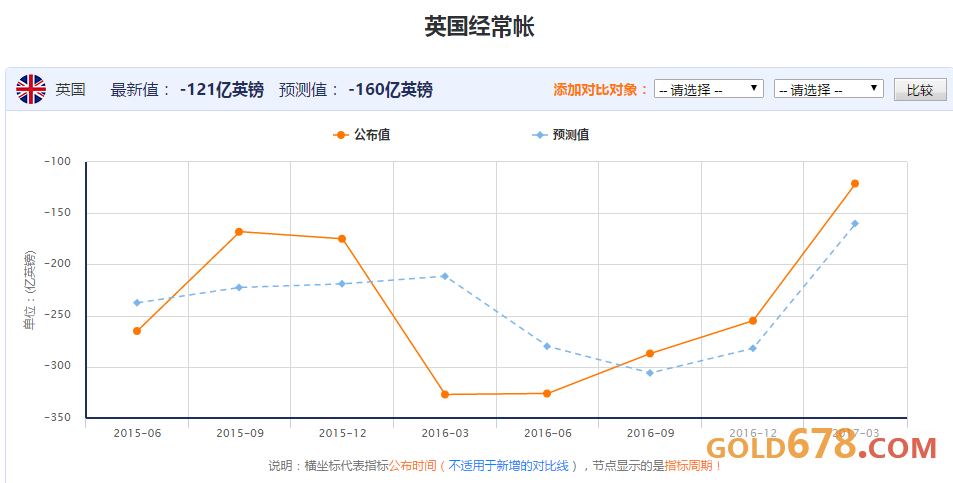Click the orange 公布时间 note text

412,466
